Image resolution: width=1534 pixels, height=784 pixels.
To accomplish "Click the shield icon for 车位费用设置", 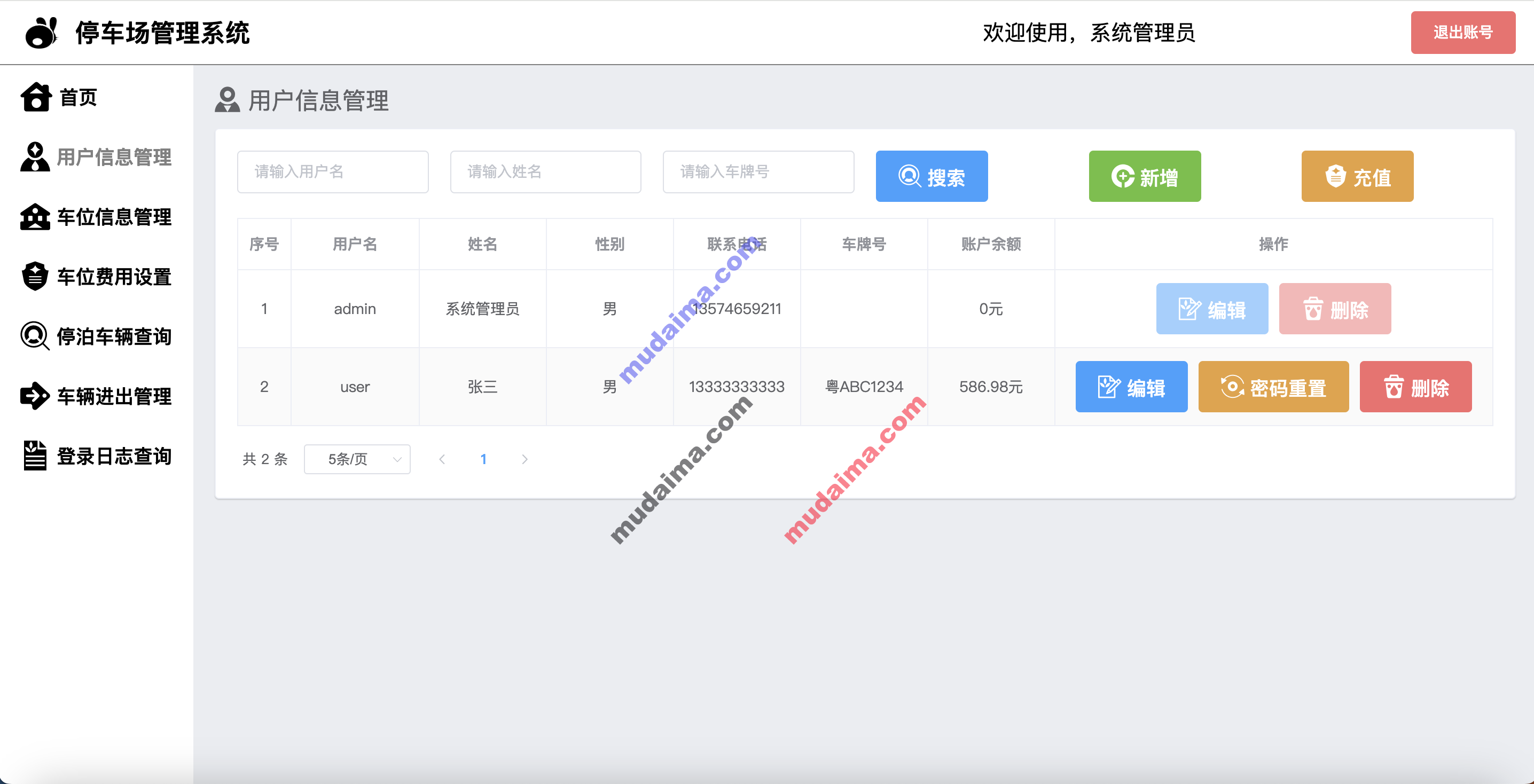I will (35, 276).
